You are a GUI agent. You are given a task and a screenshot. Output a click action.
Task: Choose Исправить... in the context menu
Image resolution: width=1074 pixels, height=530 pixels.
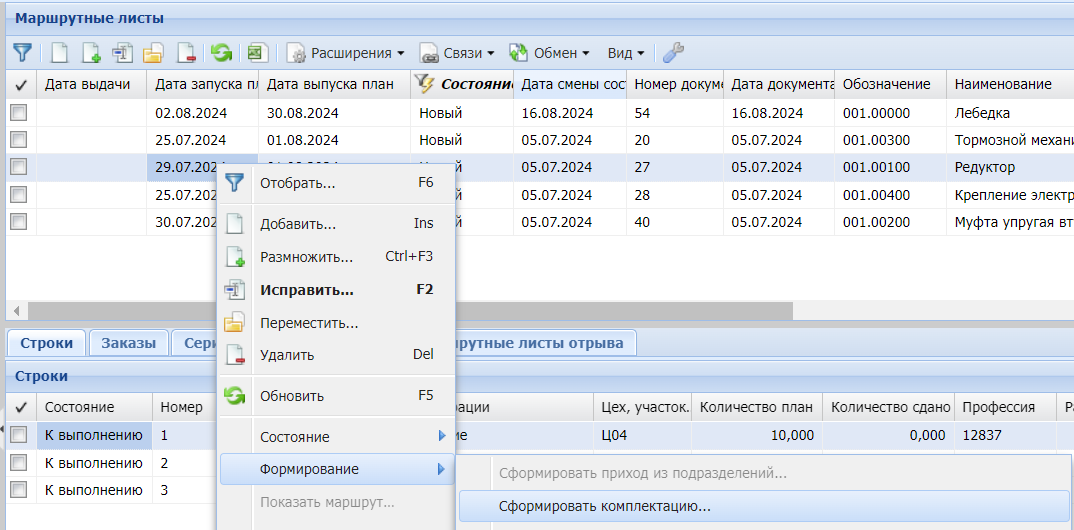coord(306,290)
